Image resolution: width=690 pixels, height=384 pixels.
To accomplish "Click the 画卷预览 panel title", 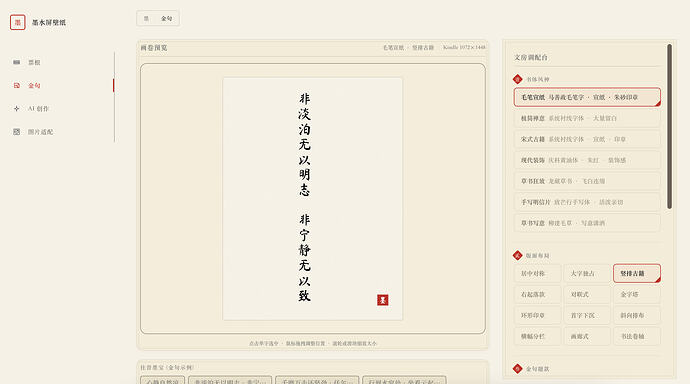I will (x=154, y=48).
